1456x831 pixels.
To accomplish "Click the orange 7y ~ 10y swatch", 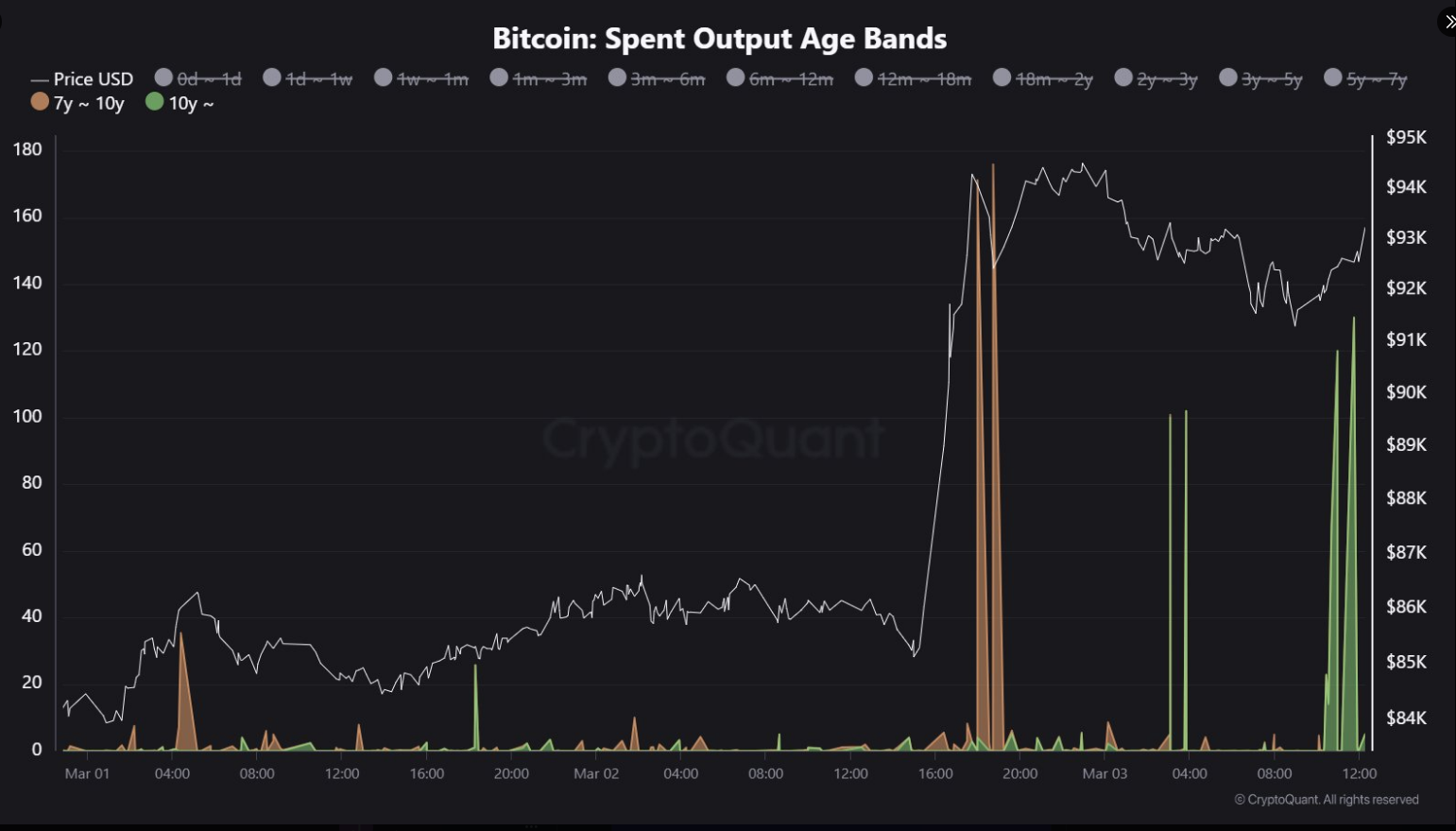I will coord(40,102).
